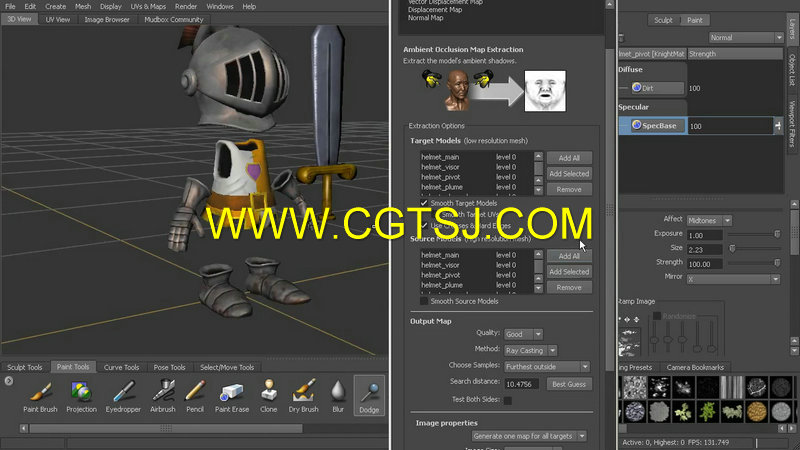Open the Camera Bookmarks tab
The width and height of the screenshot is (800, 450).
pos(695,367)
